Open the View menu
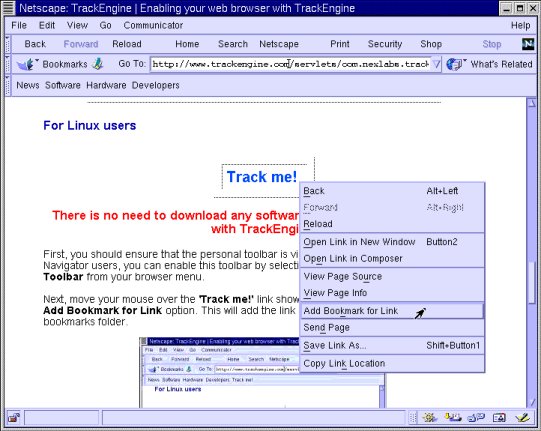The image size is (541, 431). click(77, 25)
